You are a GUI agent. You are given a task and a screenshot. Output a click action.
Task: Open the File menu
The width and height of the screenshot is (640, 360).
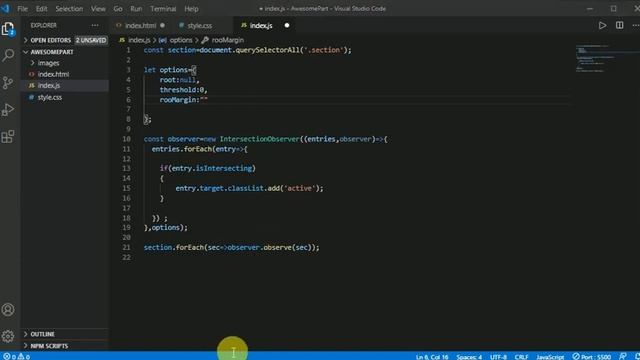pyautogui.click(x=22, y=9)
